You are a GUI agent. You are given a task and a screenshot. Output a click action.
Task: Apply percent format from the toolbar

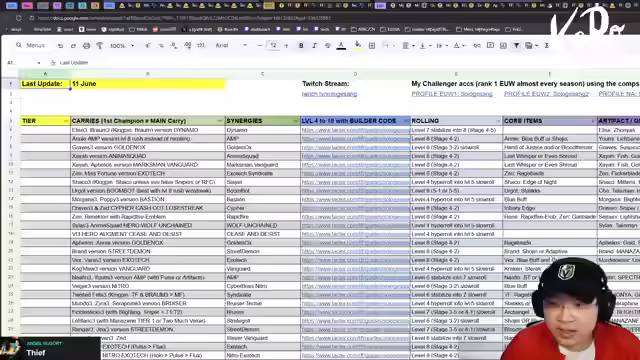[x=161, y=46]
